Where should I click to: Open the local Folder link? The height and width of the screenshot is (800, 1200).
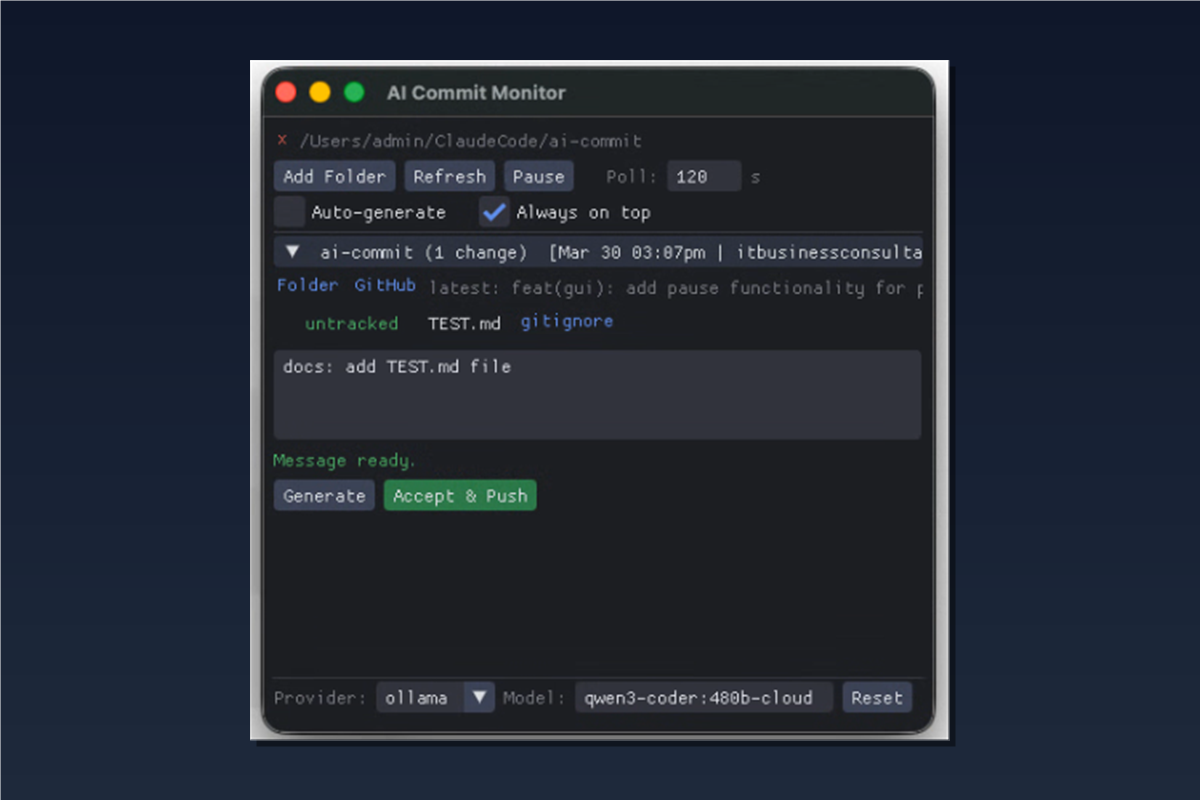[x=307, y=285]
